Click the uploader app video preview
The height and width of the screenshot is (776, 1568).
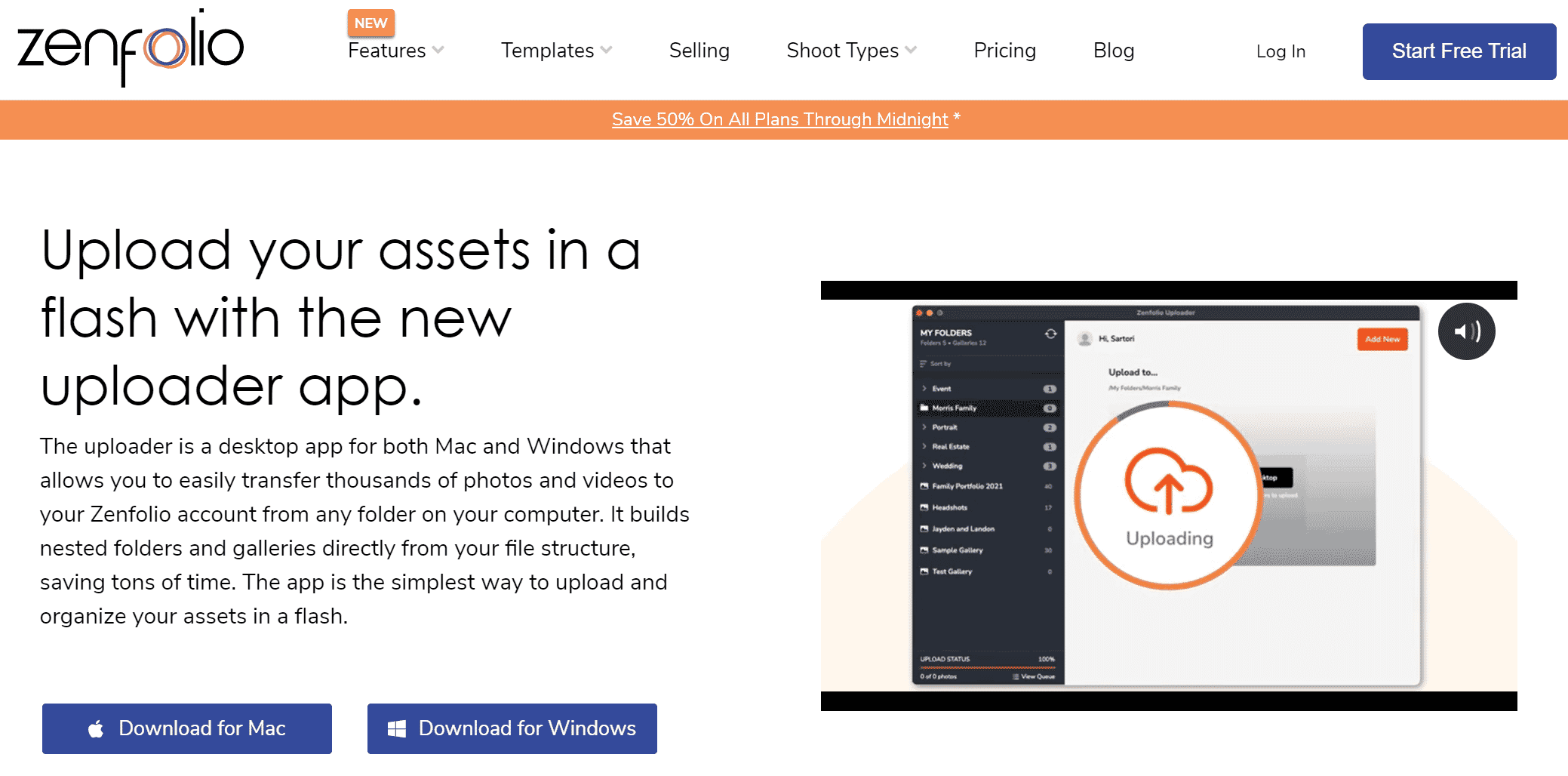tap(1169, 496)
